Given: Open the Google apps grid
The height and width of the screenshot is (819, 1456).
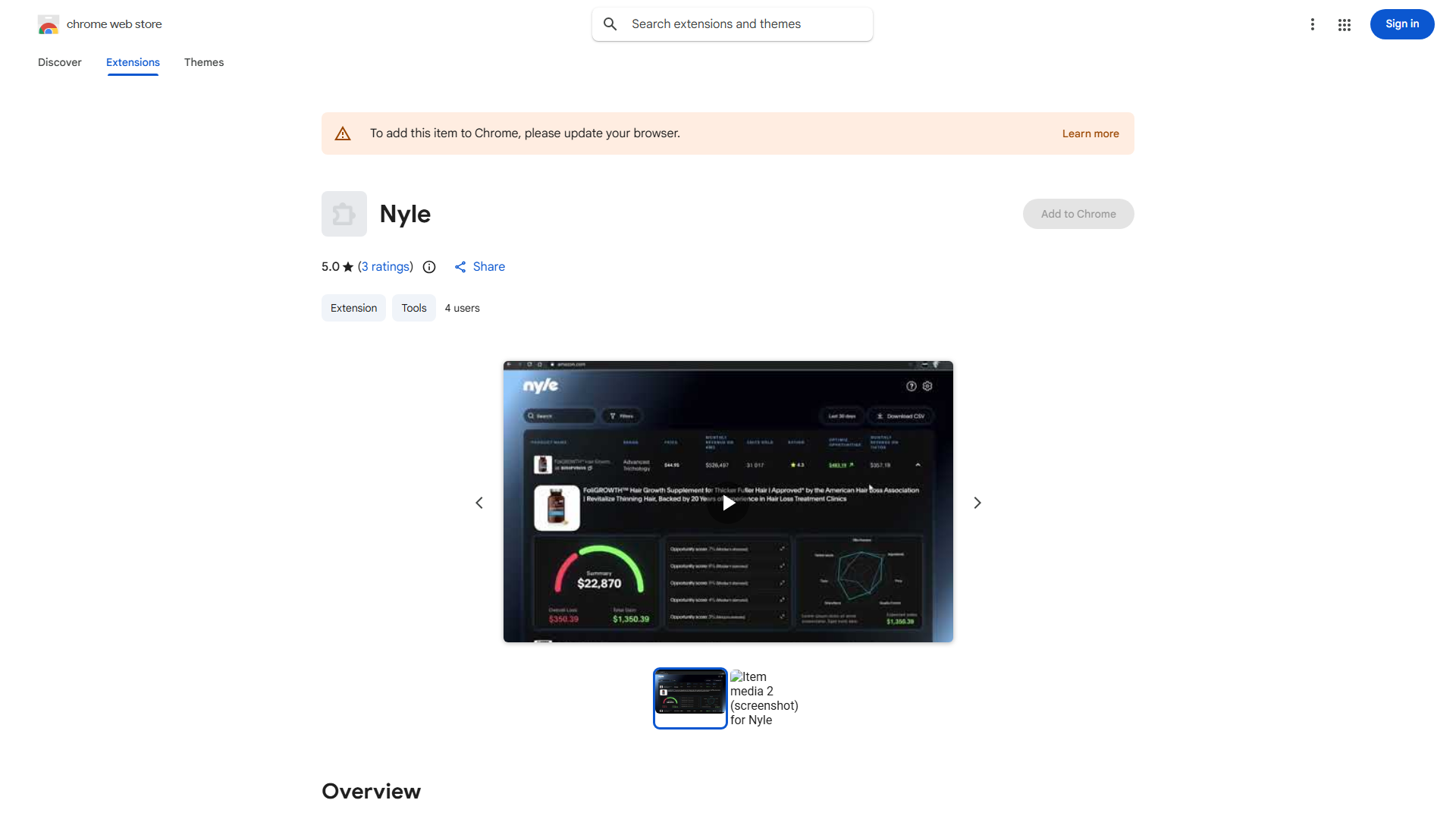Looking at the screenshot, I should [x=1345, y=25].
